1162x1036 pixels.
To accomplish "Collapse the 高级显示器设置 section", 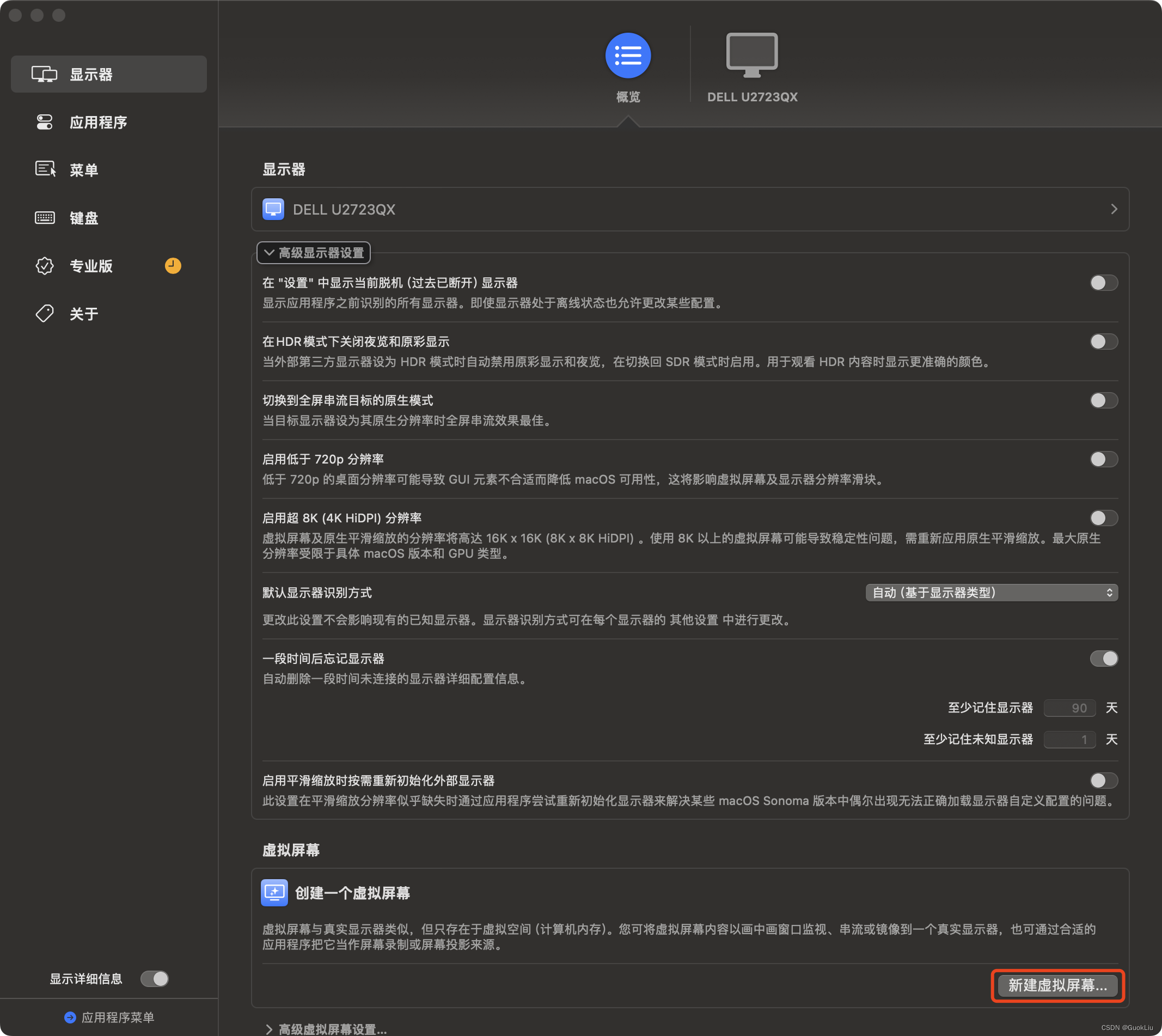I will (314, 253).
